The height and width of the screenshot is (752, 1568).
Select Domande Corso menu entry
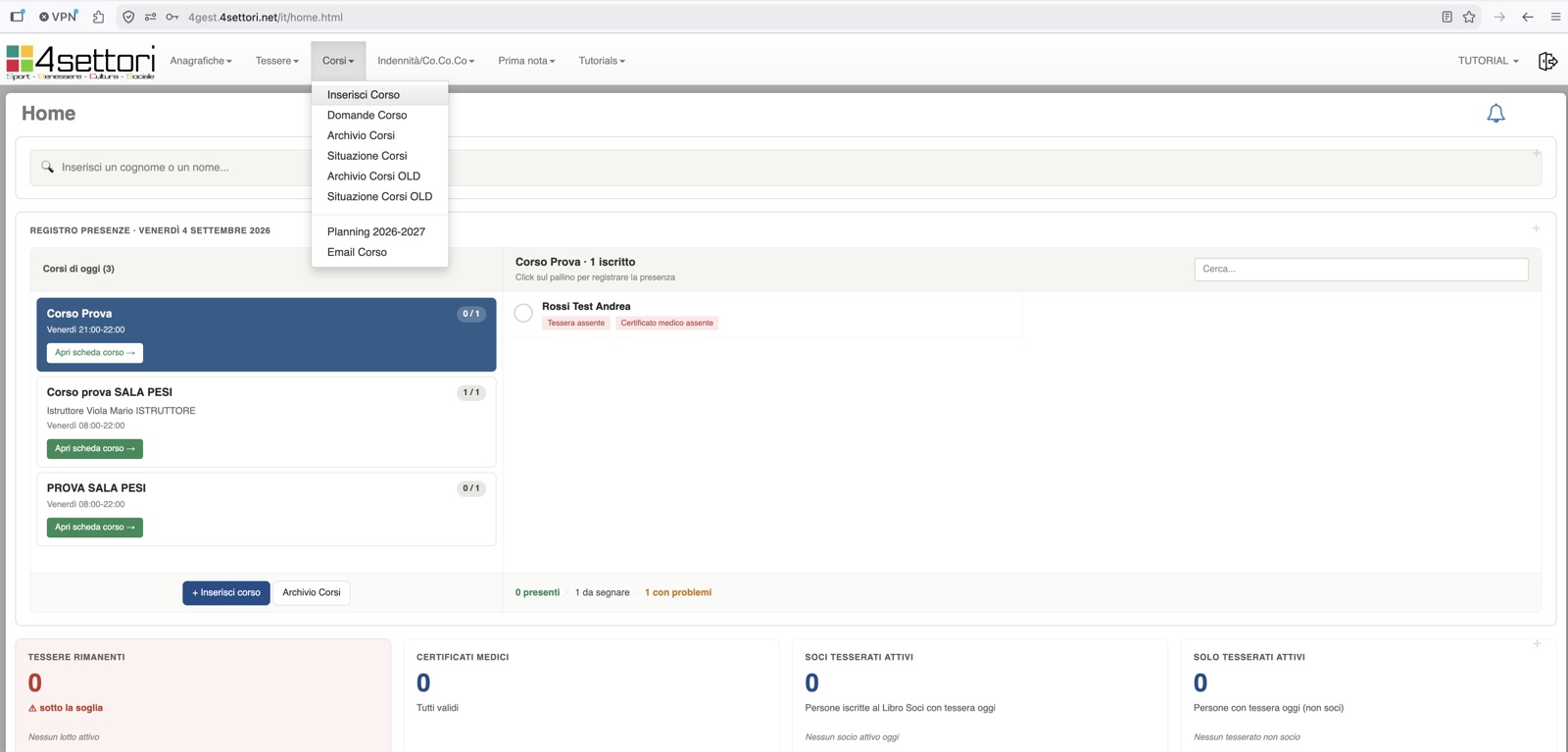pos(380,115)
